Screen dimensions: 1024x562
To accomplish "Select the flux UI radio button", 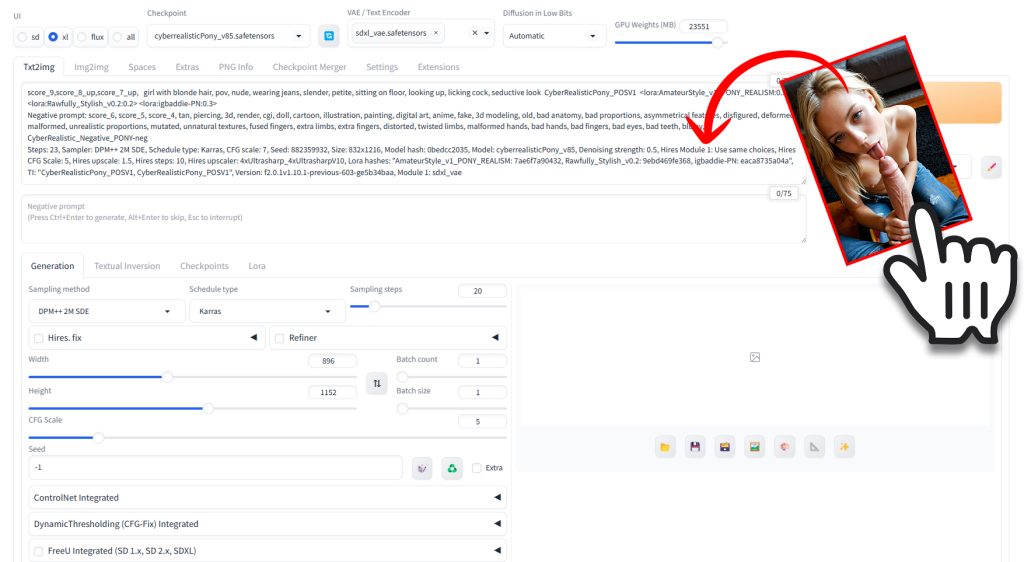I will tap(83, 37).
